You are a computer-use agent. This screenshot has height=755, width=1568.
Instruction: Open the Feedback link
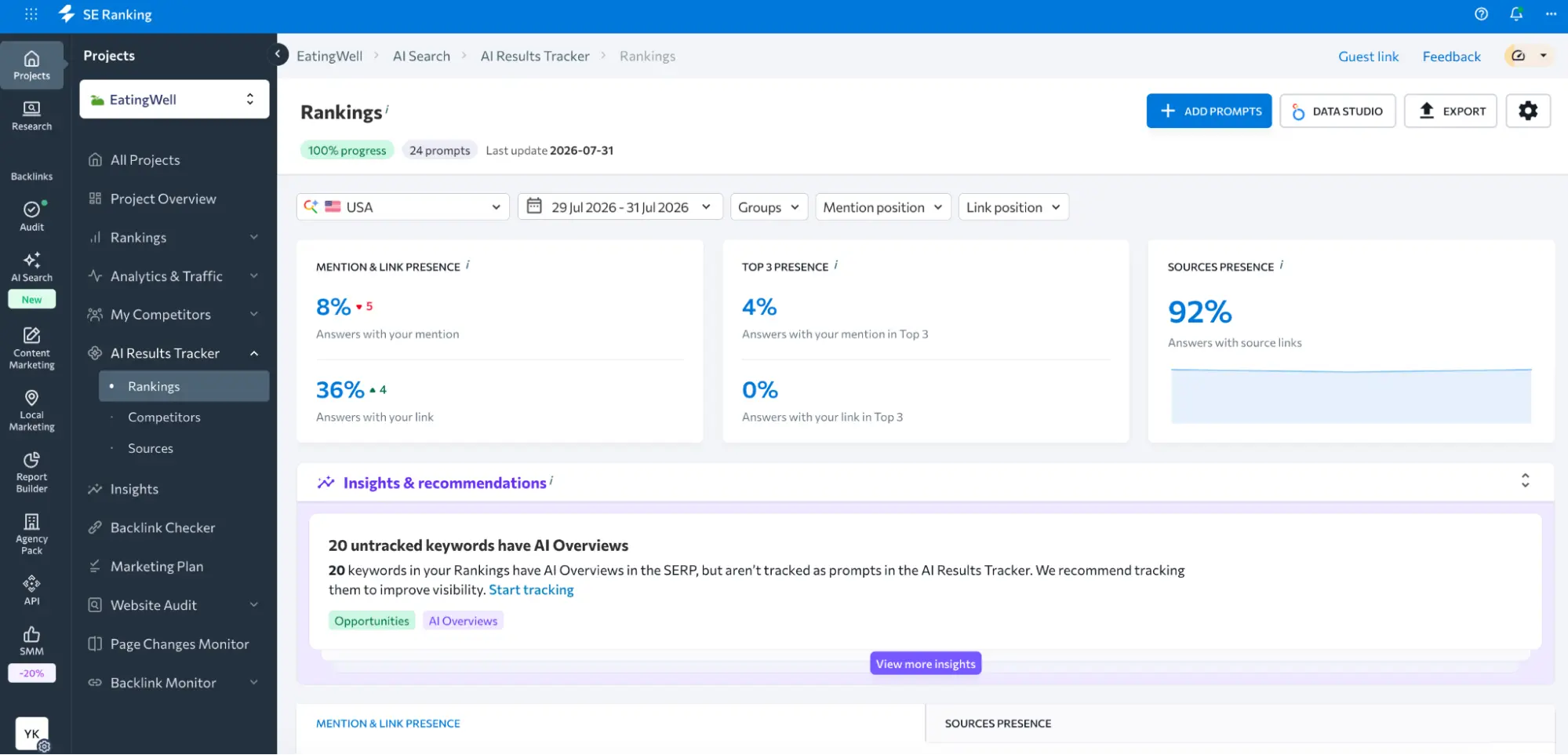[1451, 56]
